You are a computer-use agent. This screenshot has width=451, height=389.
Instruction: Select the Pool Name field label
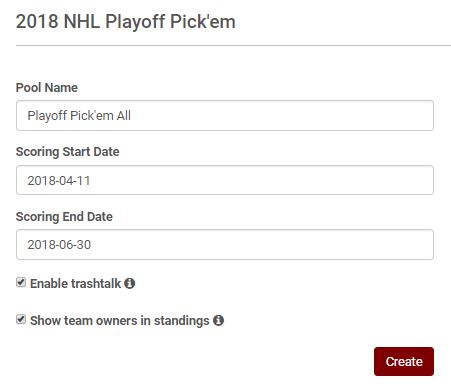(x=47, y=88)
